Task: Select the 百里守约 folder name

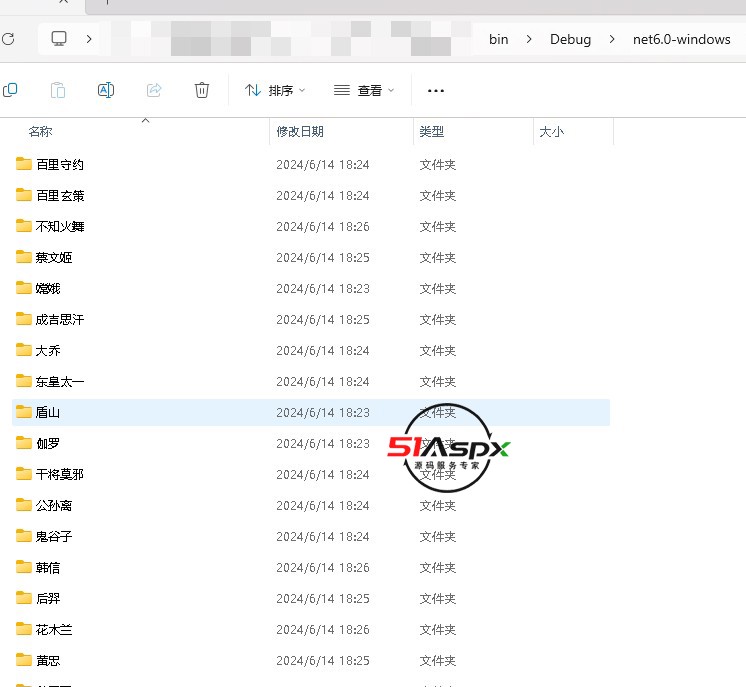Action: pos(60,165)
